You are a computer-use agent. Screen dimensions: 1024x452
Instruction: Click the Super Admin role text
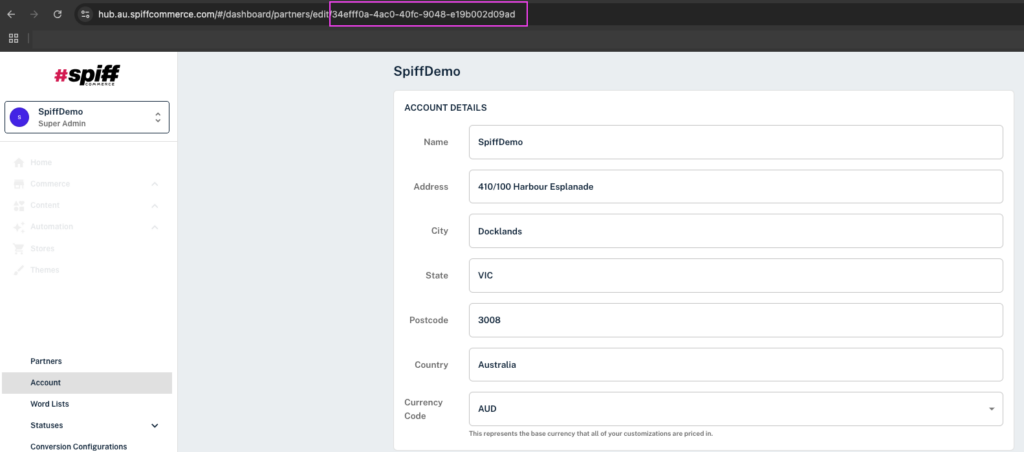pyautogui.click(x=61, y=123)
